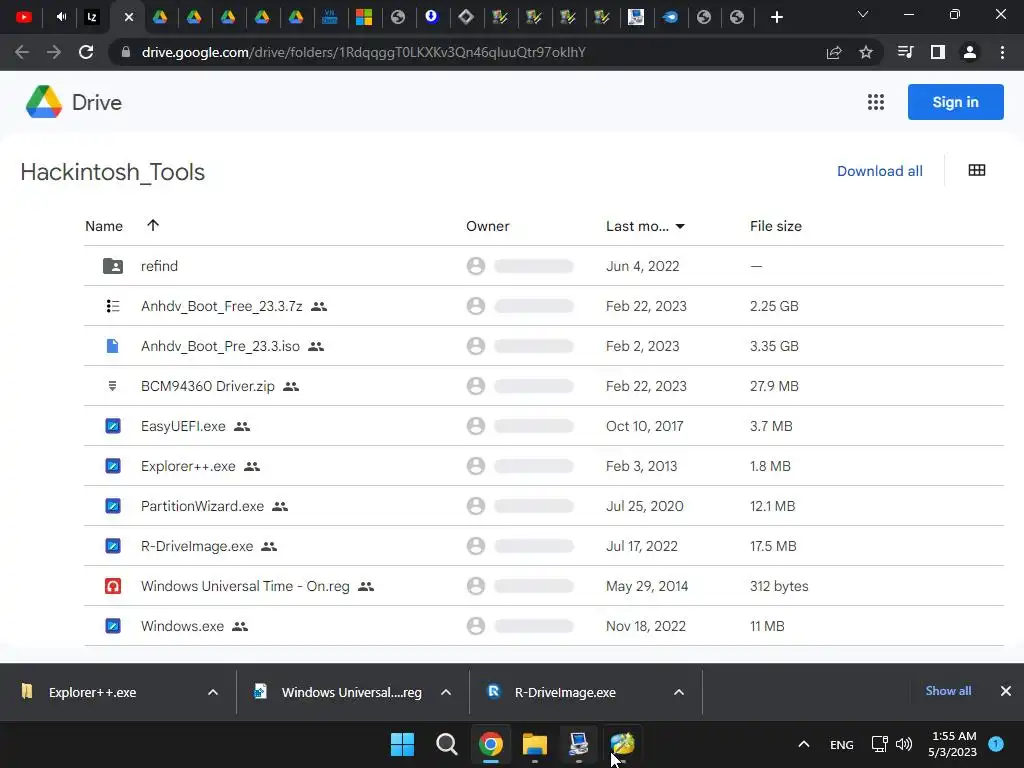Bookmark this page with the star icon
1024x768 pixels.
pos(865,52)
